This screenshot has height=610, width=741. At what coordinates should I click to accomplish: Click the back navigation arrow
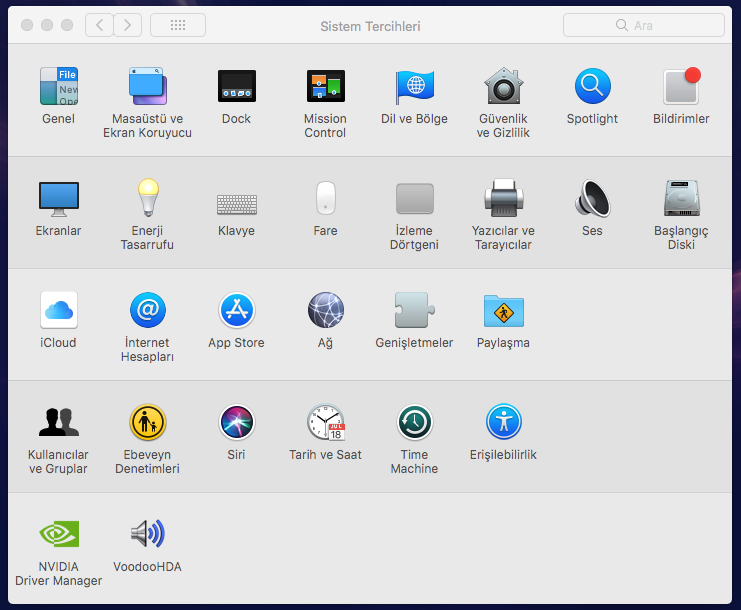coord(99,25)
